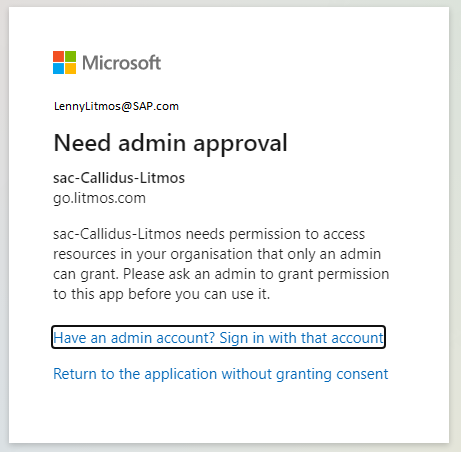Image resolution: width=461 pixels, height=452 pixels.
Task: Click the blue square of Microsoft logo
Action: tap(58, 68)
